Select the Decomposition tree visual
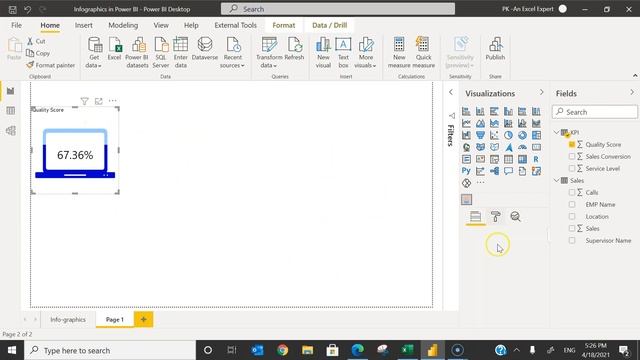 [494, 171]
